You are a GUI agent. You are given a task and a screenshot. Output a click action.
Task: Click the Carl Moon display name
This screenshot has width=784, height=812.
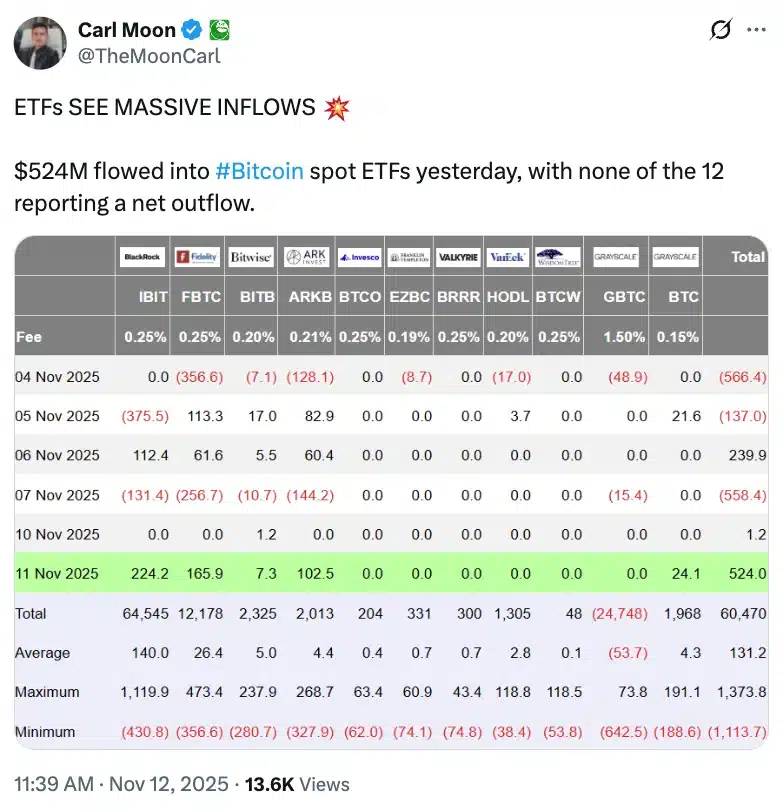coord(127,30)
